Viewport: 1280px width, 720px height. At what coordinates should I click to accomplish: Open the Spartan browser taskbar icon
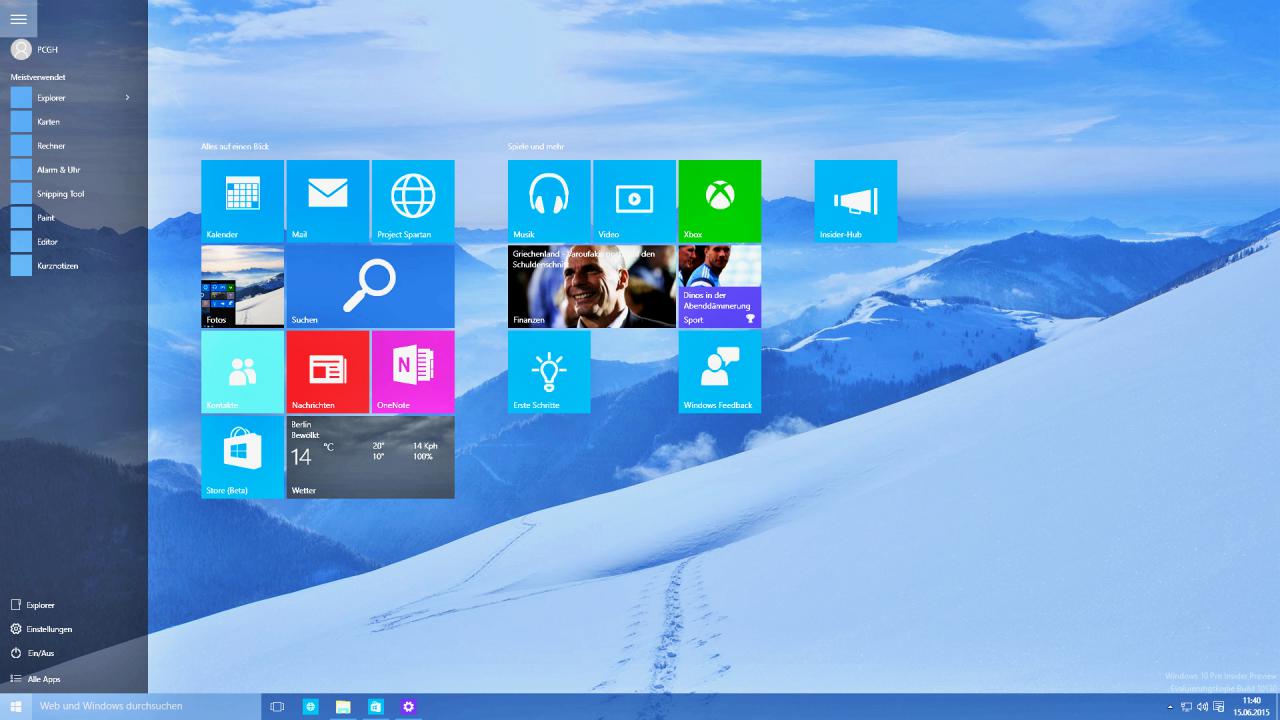click(311, 707)
